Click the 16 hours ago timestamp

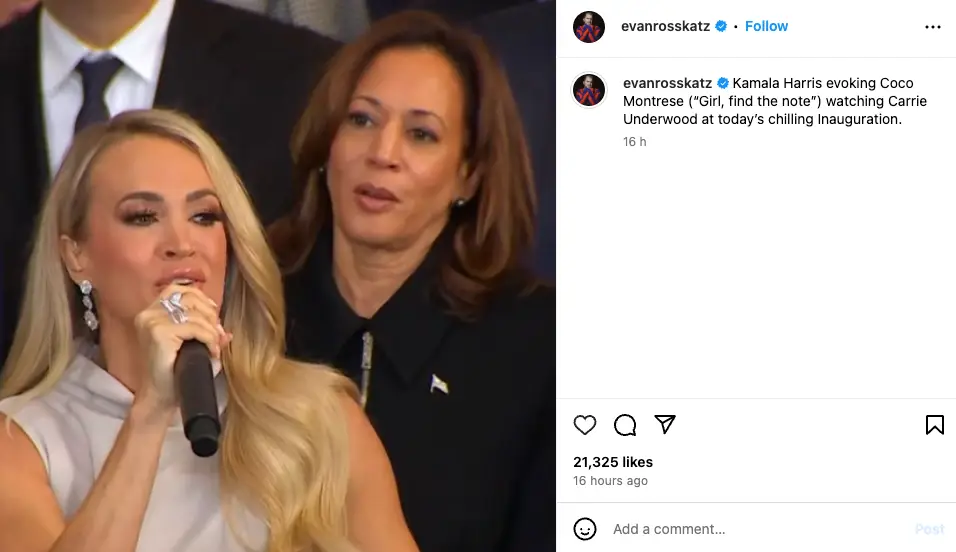point(610,481)
